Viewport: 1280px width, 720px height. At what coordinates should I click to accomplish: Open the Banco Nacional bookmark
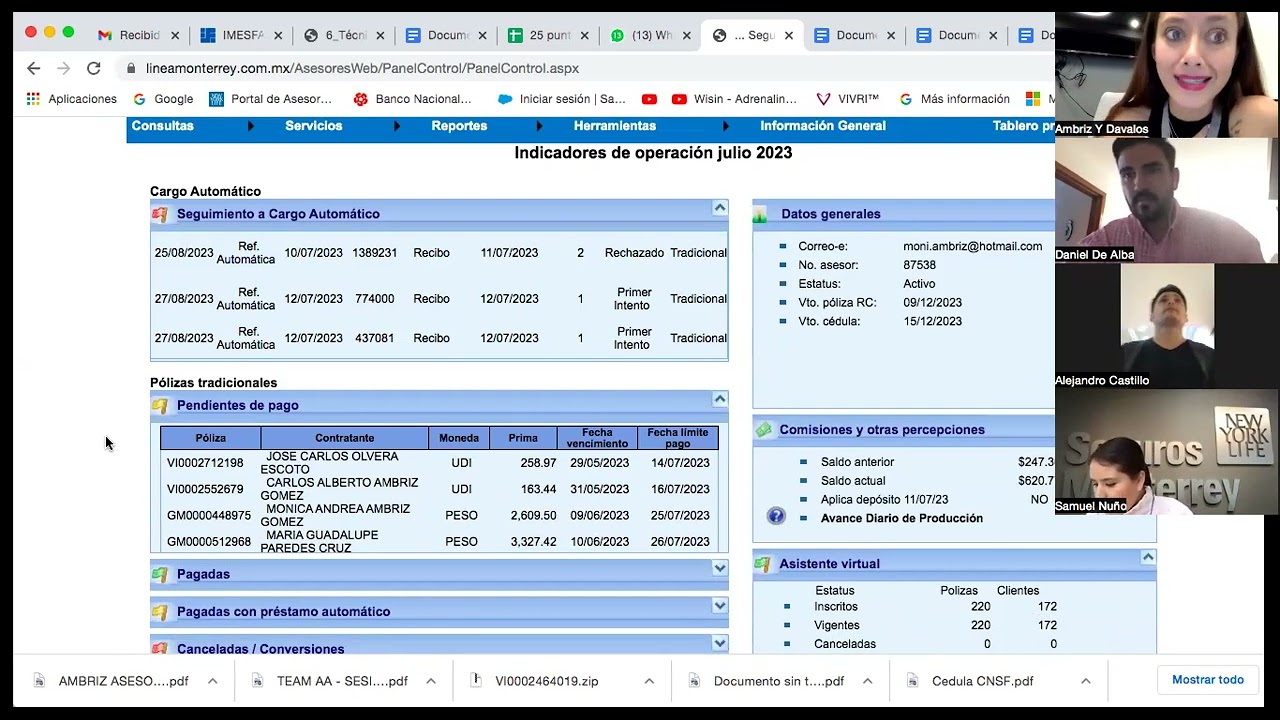(x=412, y=99)
